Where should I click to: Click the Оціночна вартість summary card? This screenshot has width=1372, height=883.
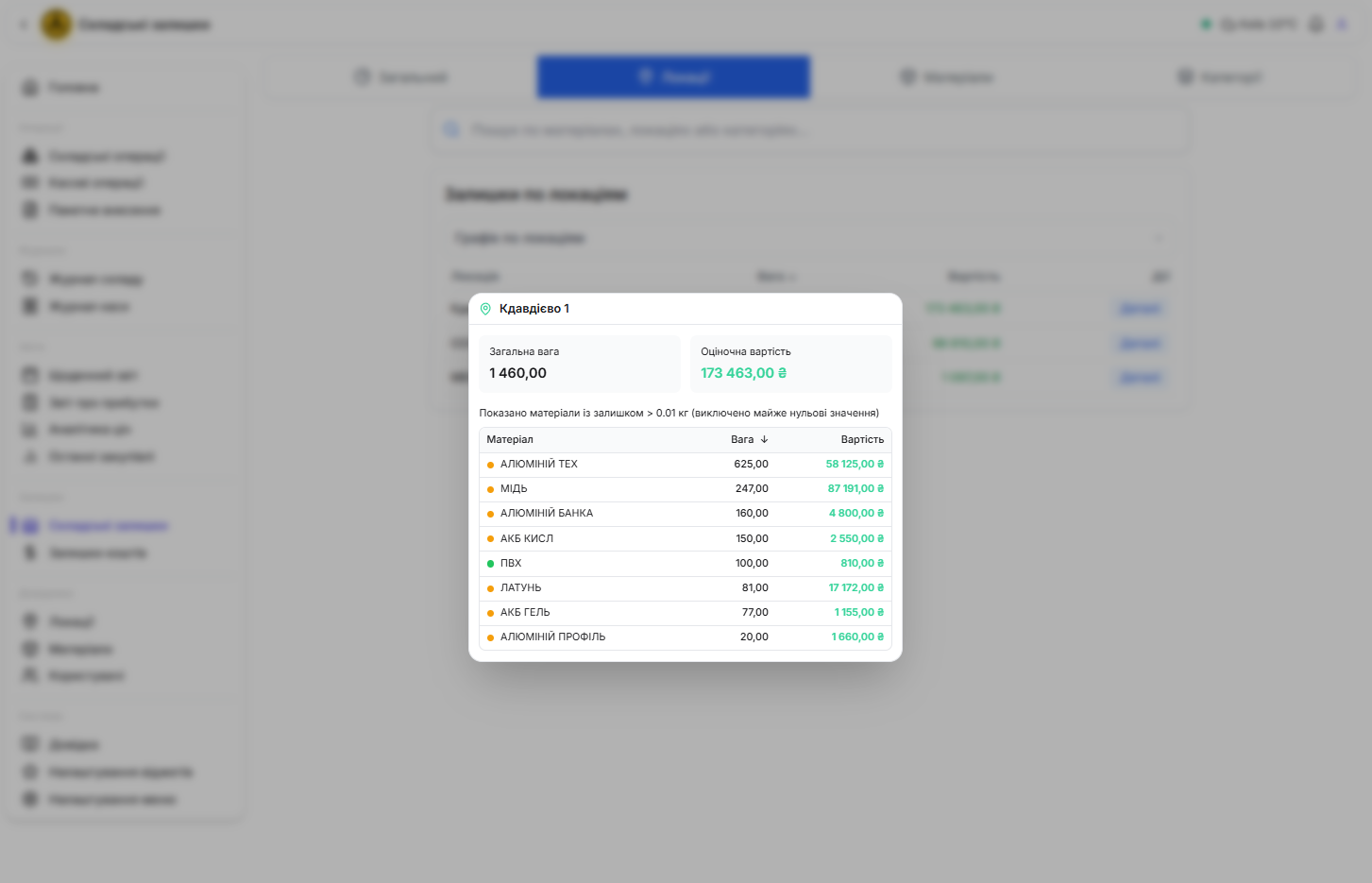pos(790,364)
